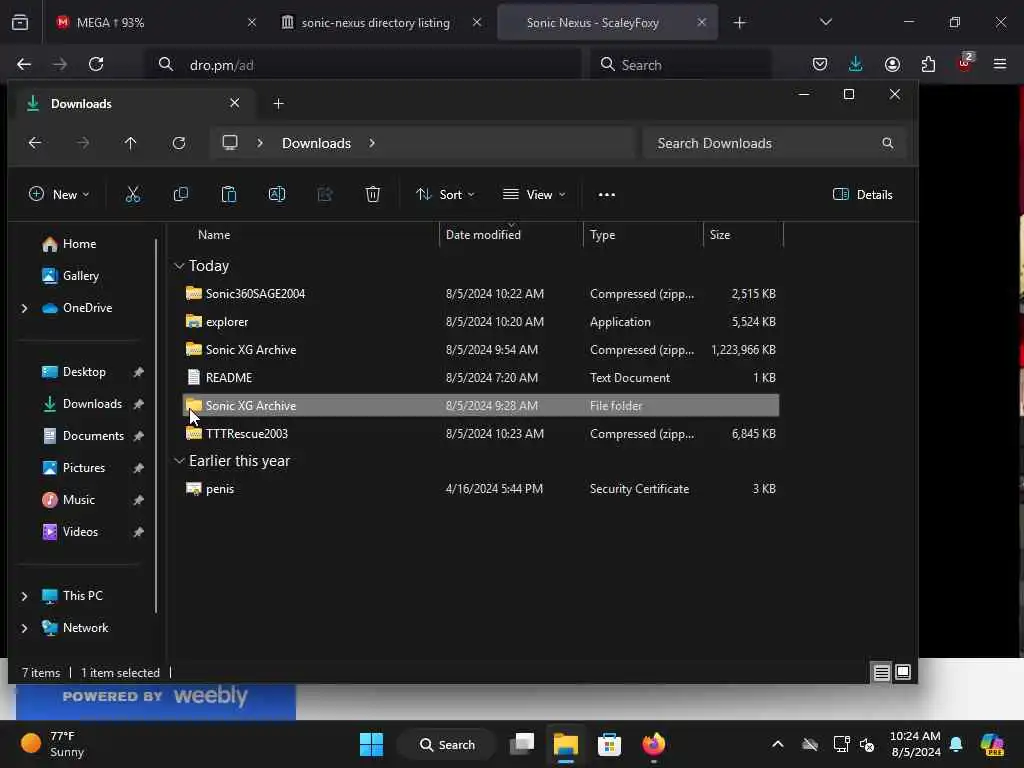
Task: Collapse the Today group
Action: pyautogui.click(x=179, y=266)
